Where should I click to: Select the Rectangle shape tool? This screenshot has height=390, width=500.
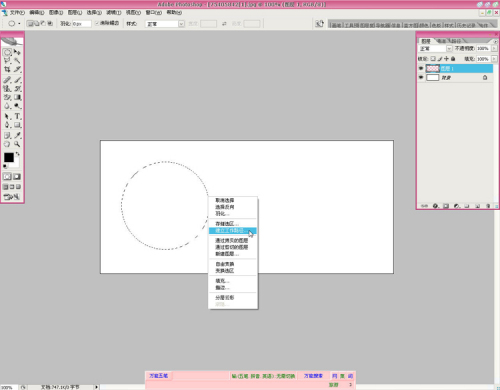[x=17, y=125]
